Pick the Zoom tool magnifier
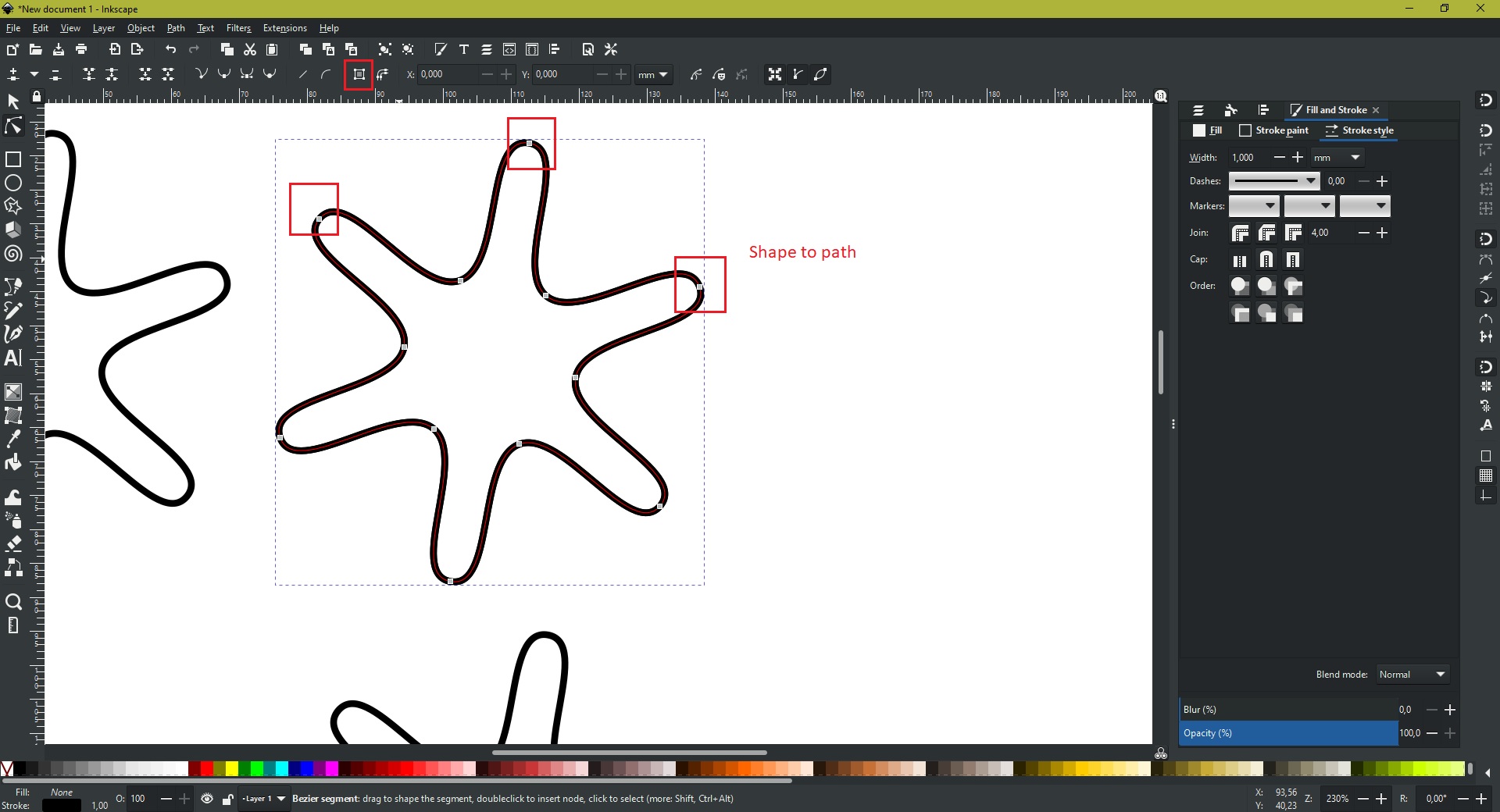Image resolution: width=1500 pixels, height=812 pixels. [13, 602]
